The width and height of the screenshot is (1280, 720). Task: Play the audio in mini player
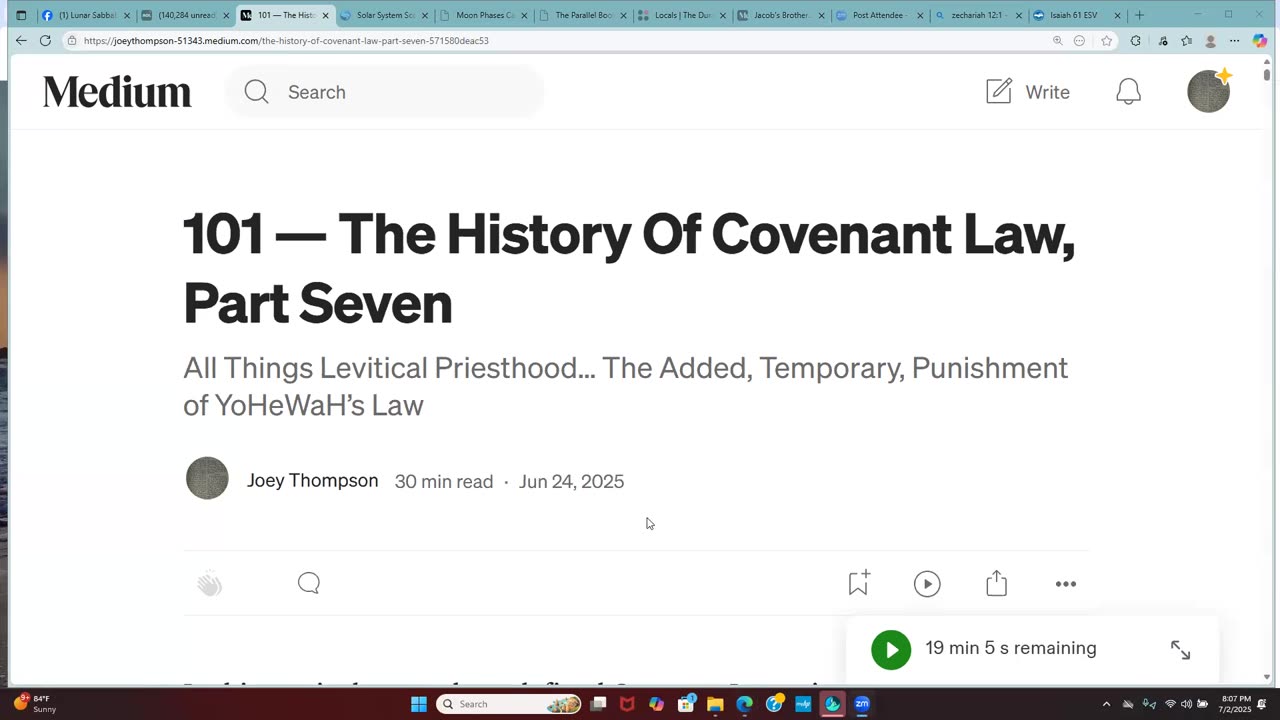[891, 649]
